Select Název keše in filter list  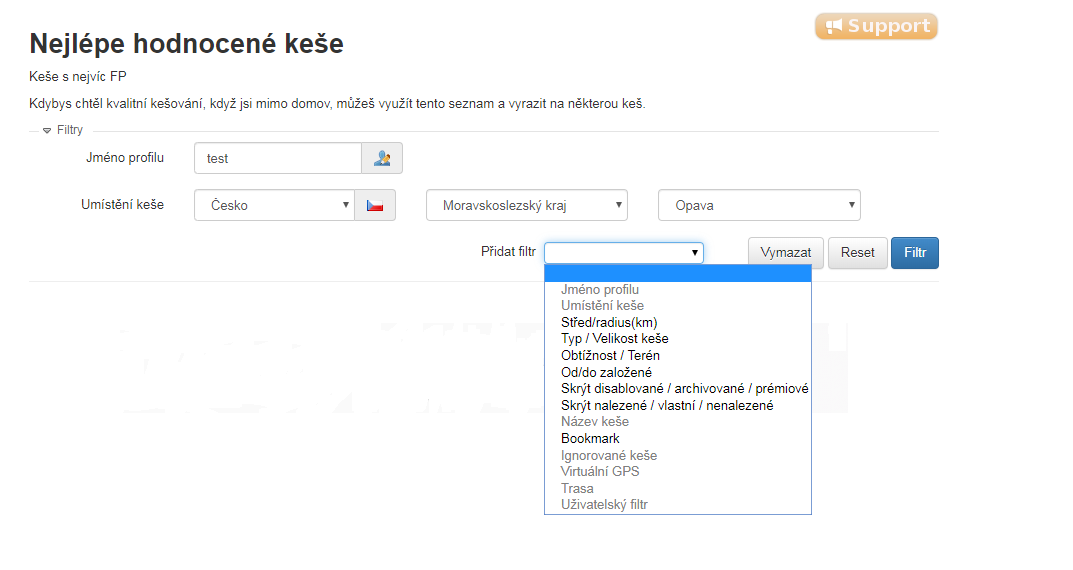677,422
